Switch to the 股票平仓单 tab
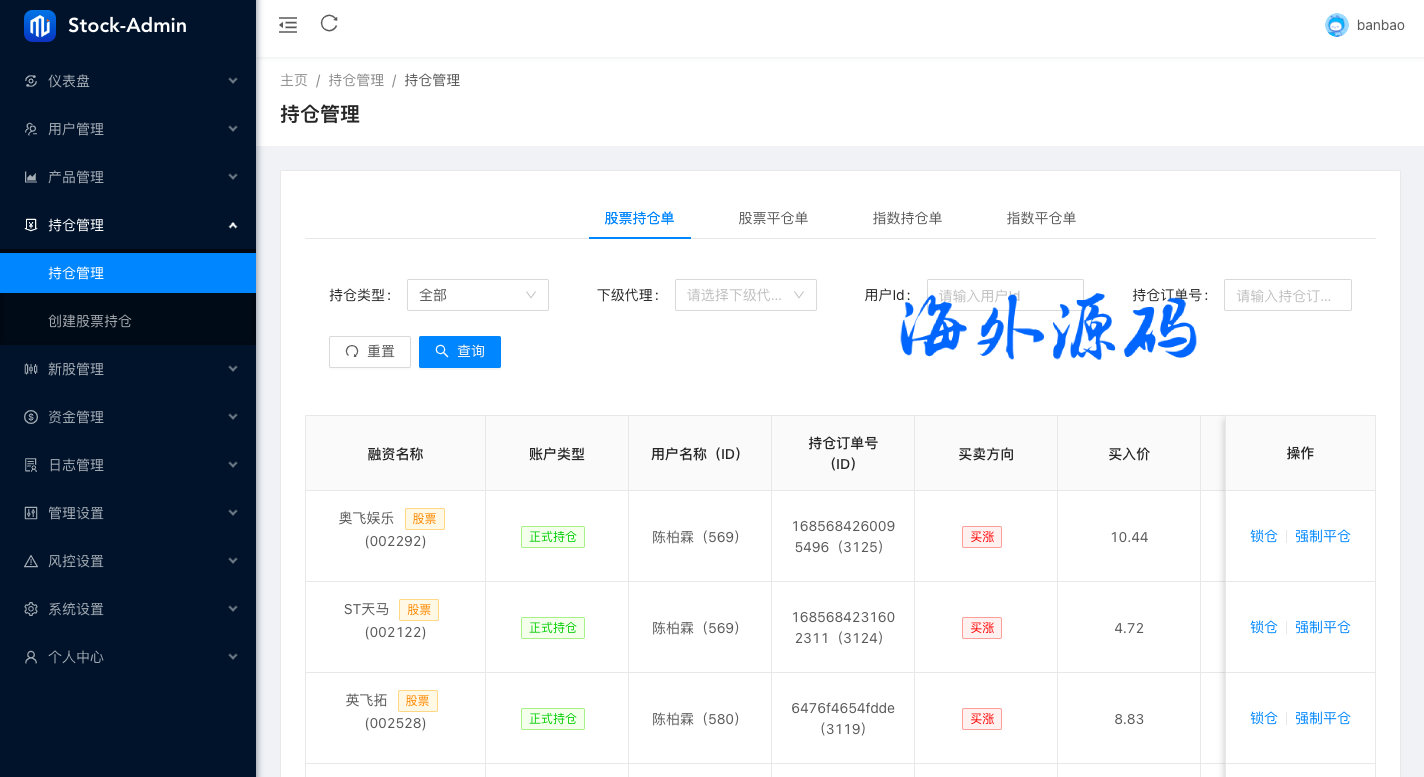 coord(773,218)
